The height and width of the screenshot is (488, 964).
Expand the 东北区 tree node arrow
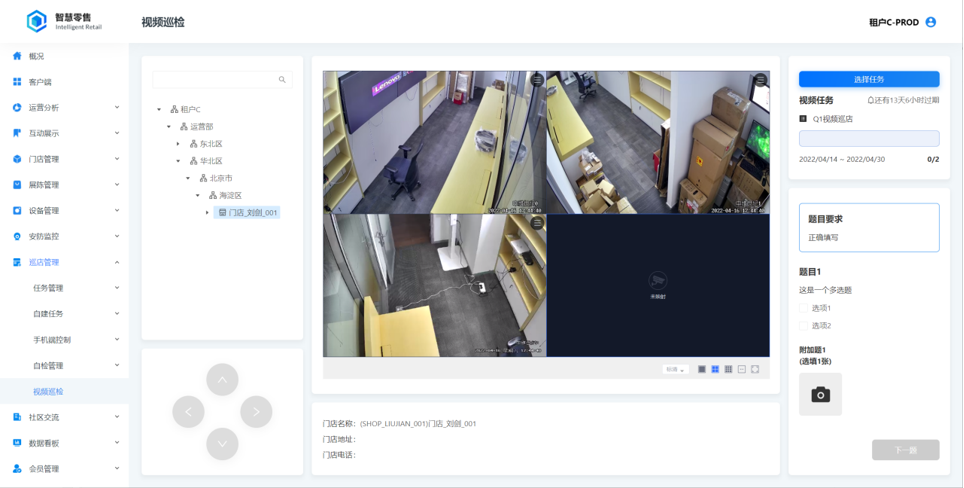(178, 144)
